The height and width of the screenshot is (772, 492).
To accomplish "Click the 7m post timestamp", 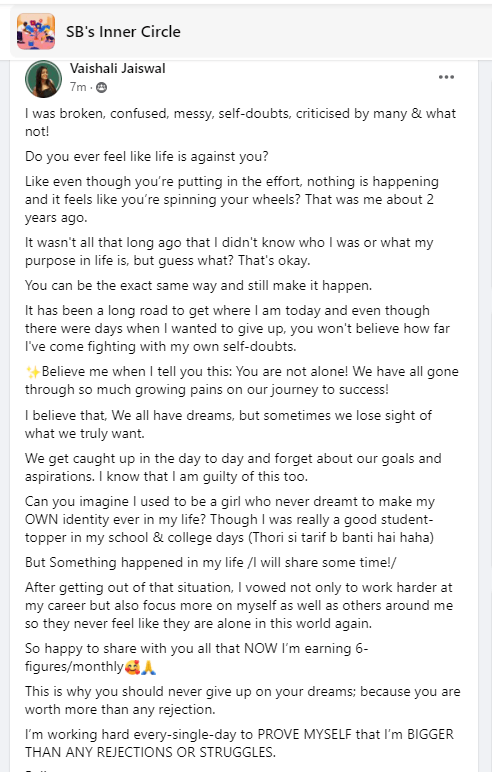I will pyautogui.click(x=78, y=87).
